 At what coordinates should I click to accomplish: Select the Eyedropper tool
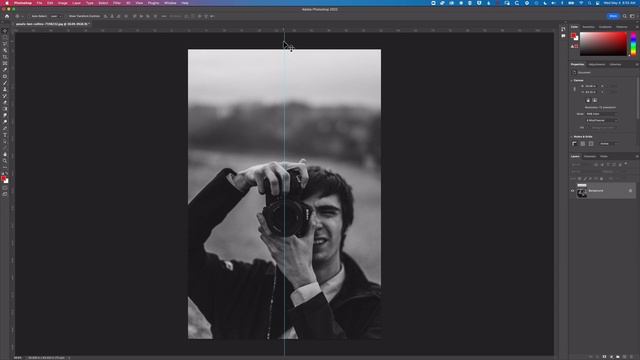coord(5,69)
